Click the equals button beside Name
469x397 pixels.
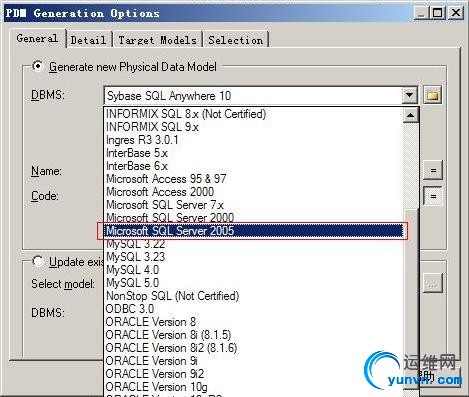433,170
